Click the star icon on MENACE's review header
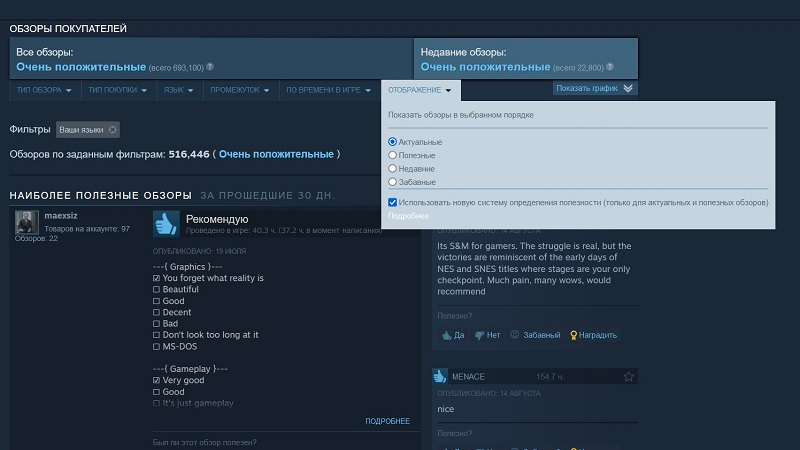 628,377
